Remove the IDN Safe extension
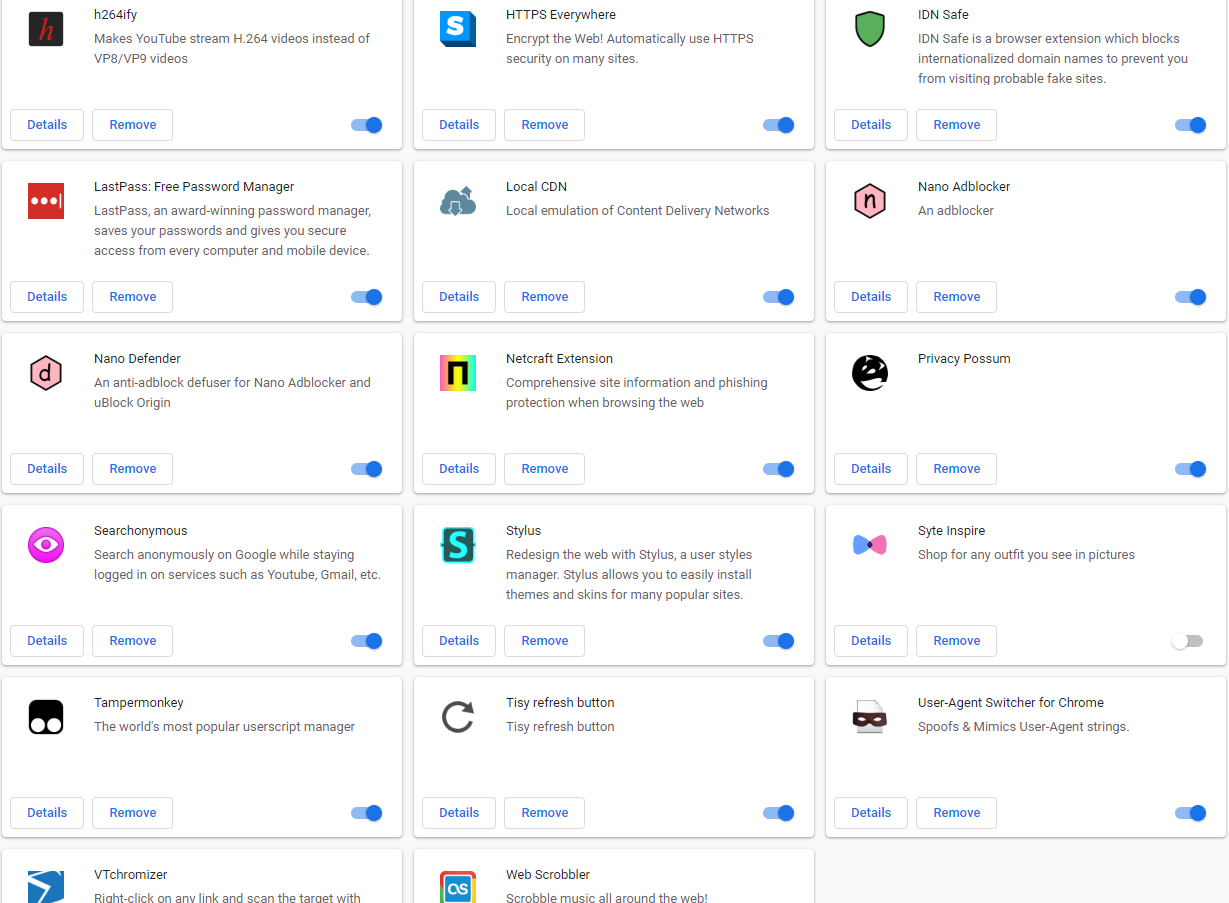 (x=957, y=125)
